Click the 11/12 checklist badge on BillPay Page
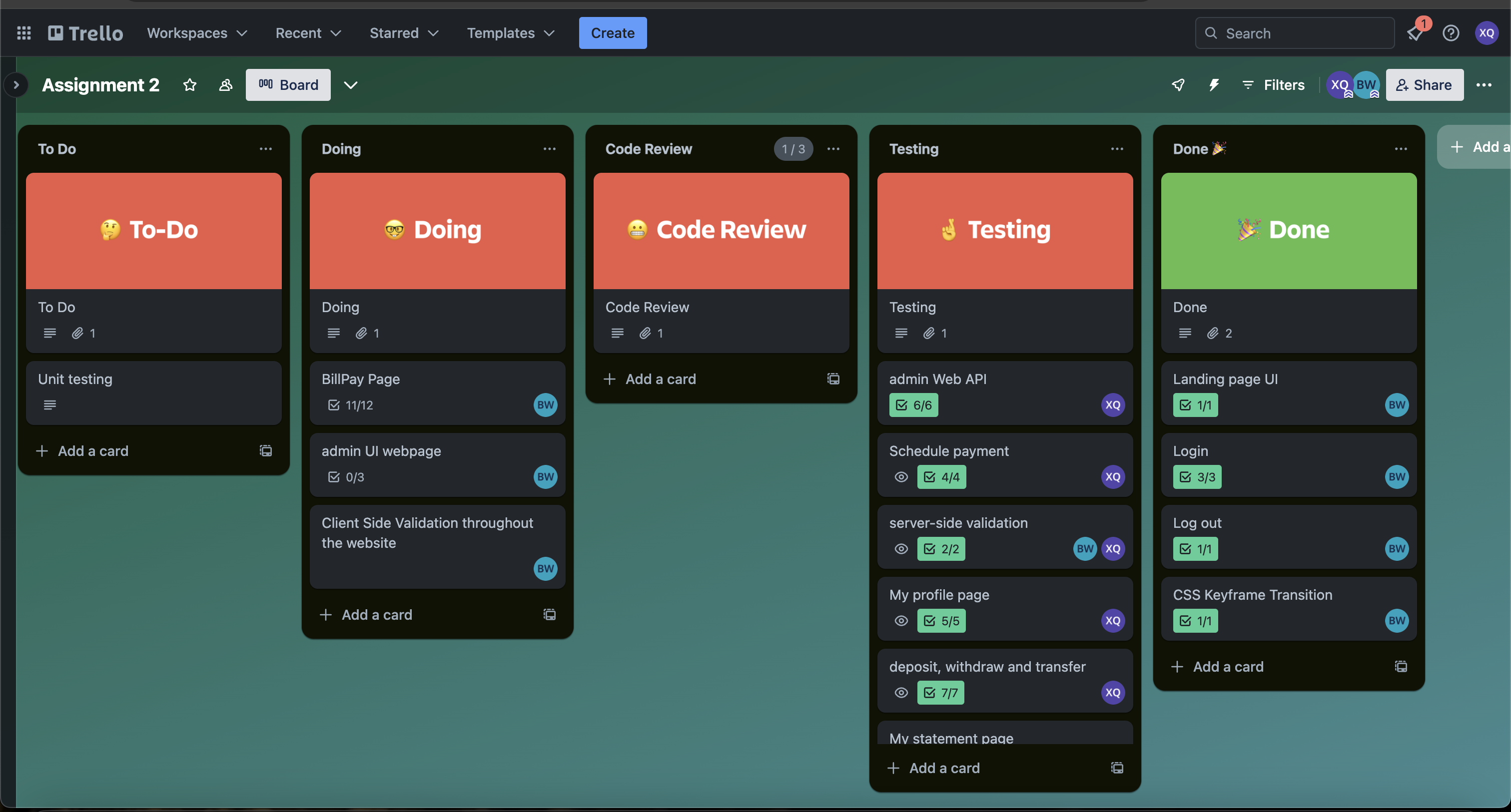1511x812 pixels. [351, 405]
